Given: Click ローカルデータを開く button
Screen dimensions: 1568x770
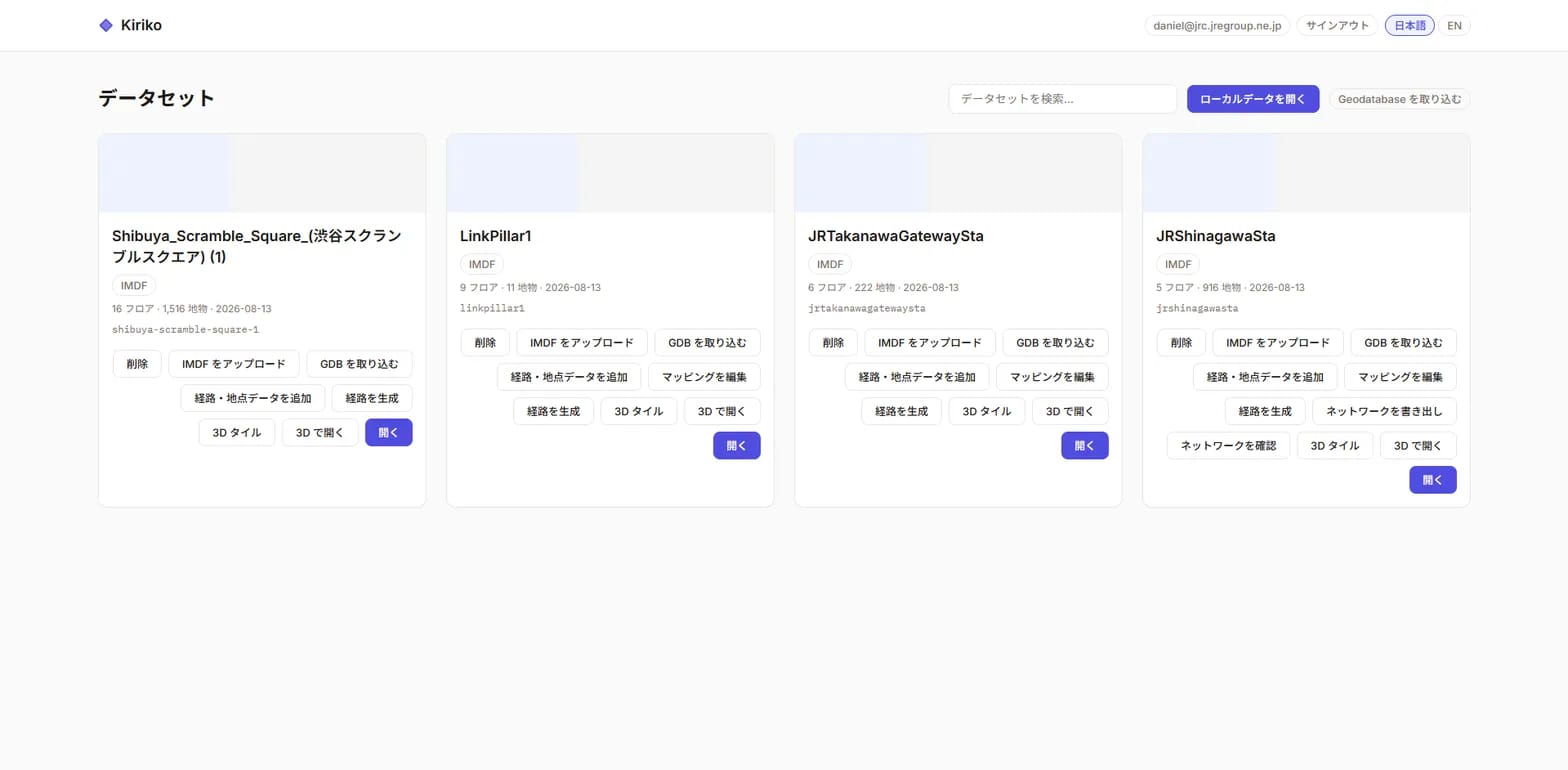Looking at the screenshot, I should pos(1253,99).
